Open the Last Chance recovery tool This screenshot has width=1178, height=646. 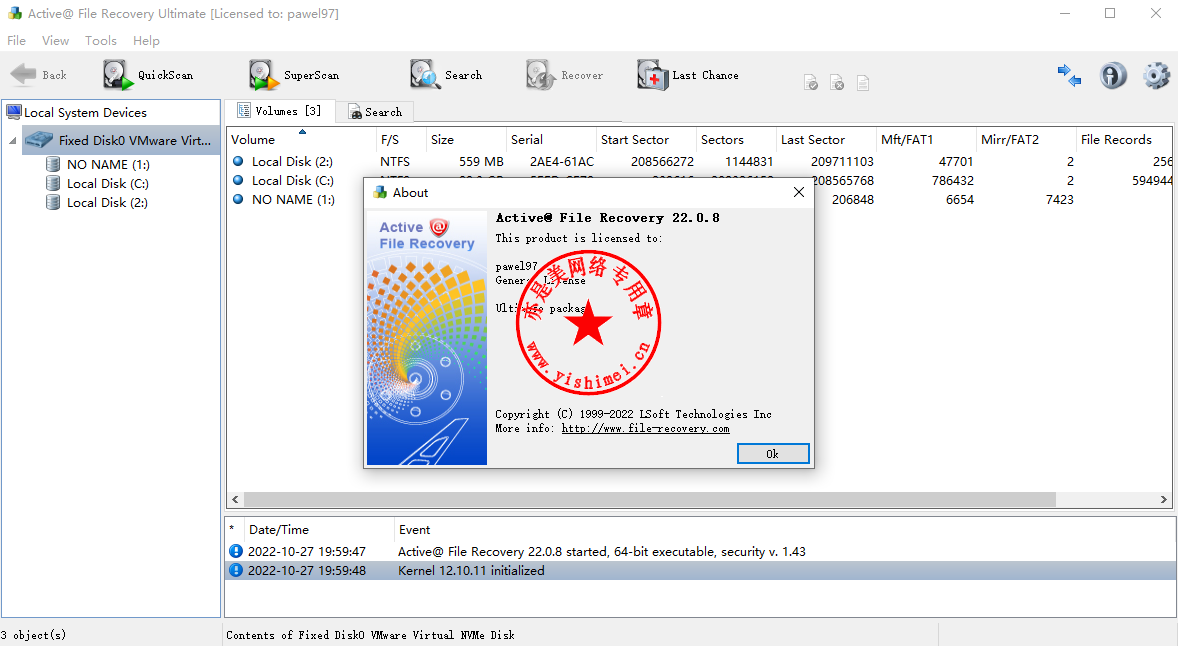point(688,75)
